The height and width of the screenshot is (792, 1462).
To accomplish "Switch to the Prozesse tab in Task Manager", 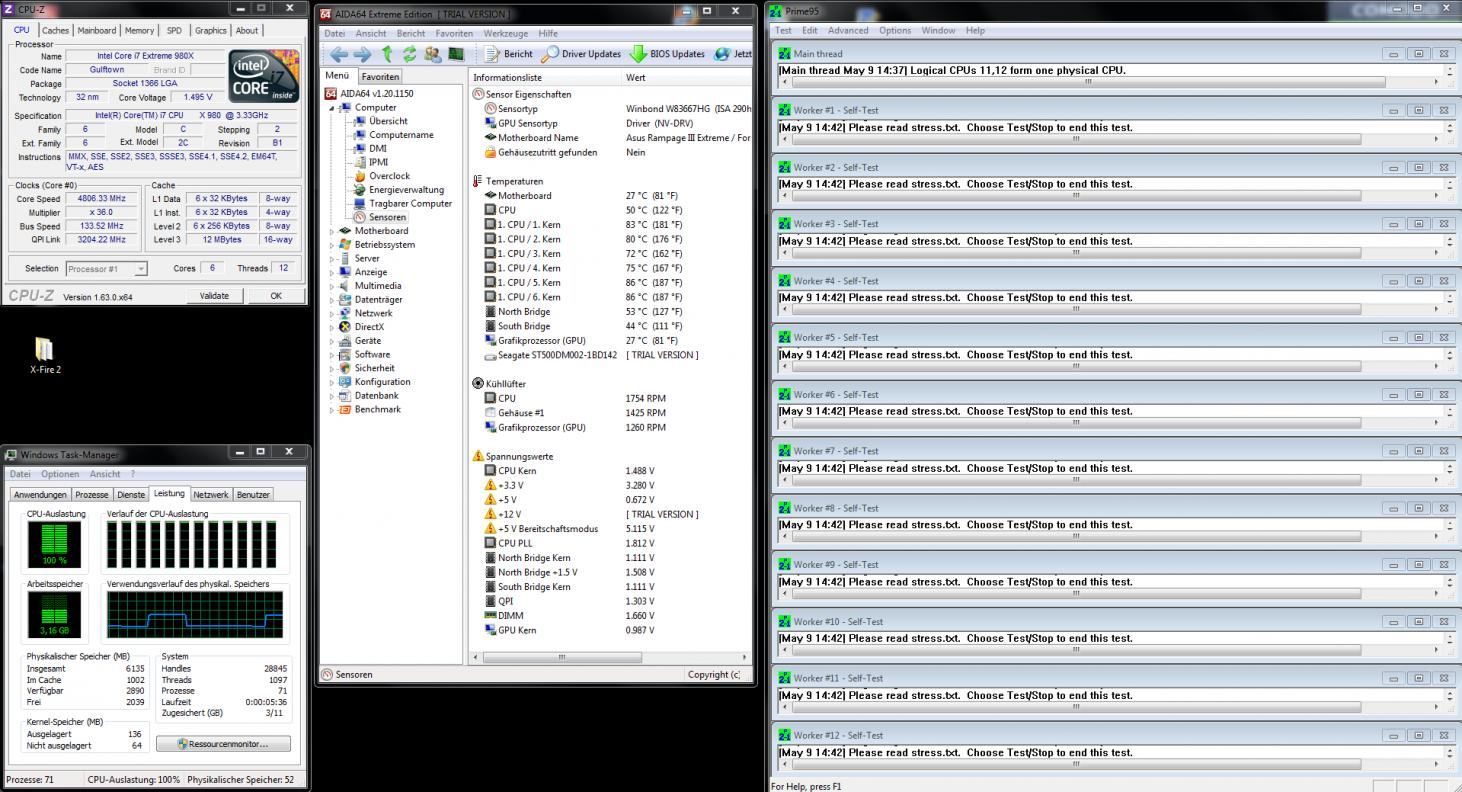I will point(92,494).
